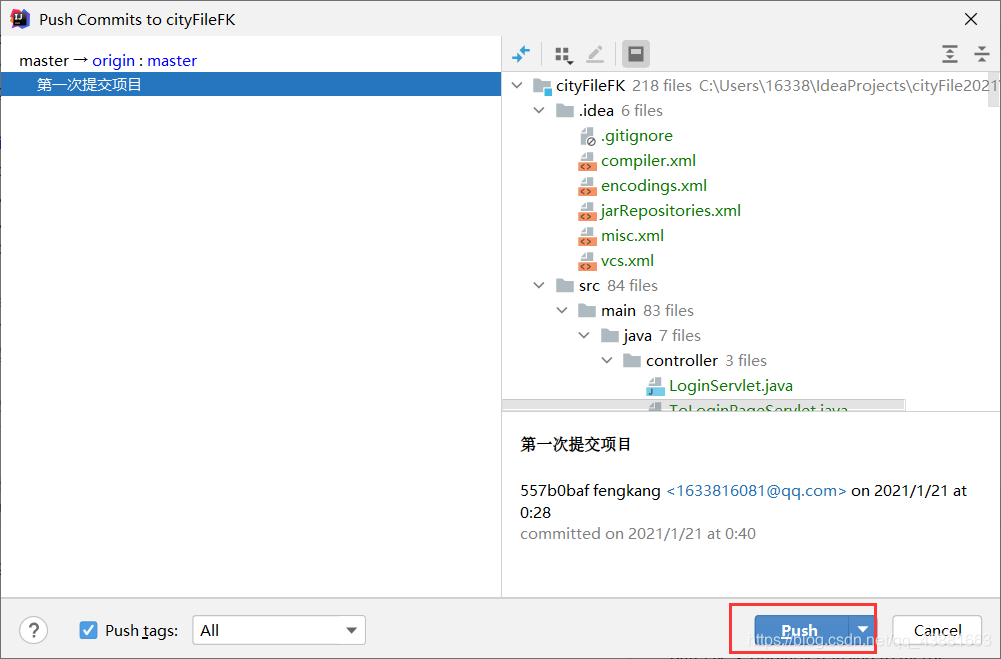Click the compiler.xml file icon

click(x=587, y=161)
